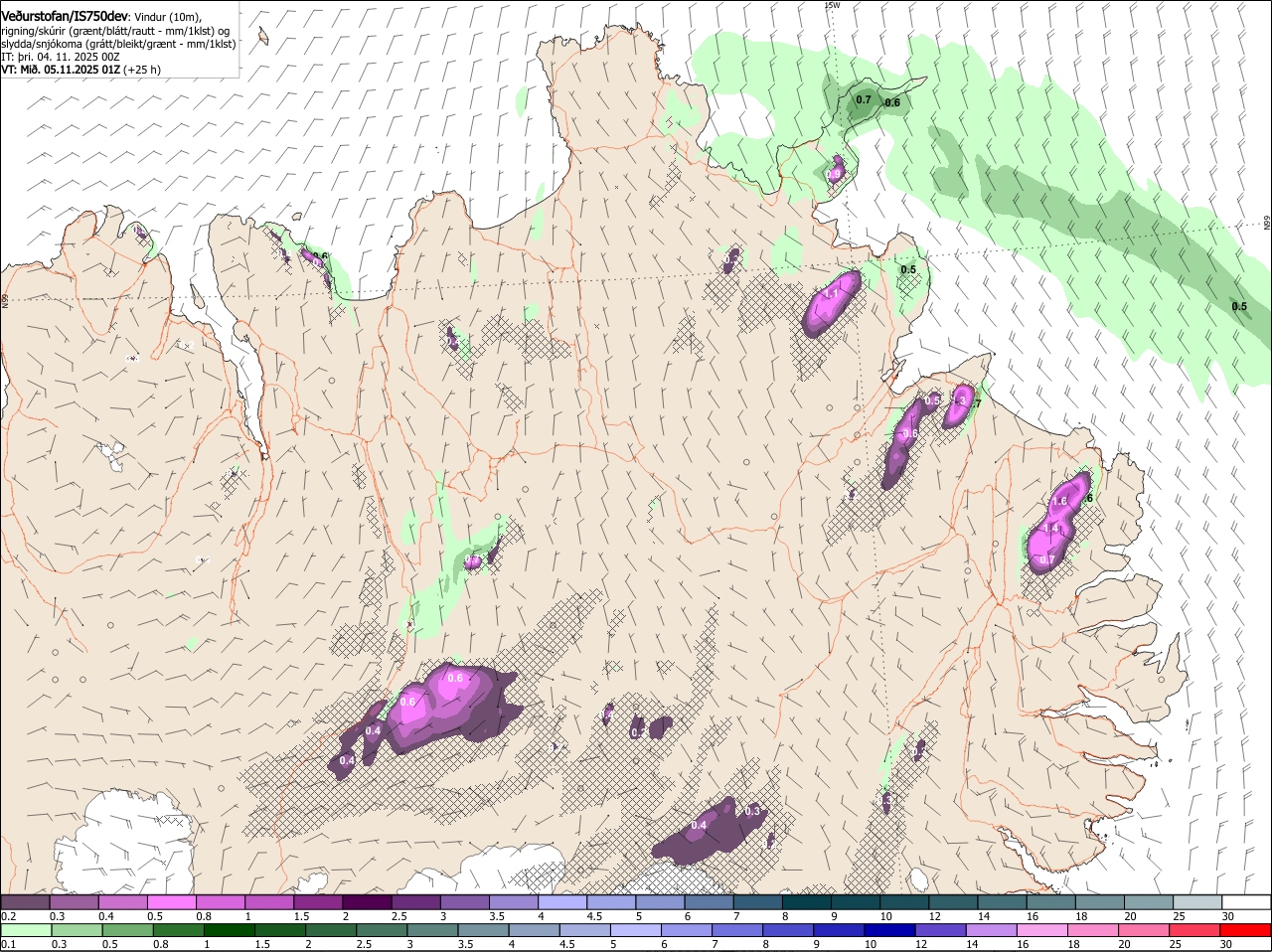Click the Veðurstofan/IS750dev title text
This screenshot has height=952, width=1272.
[65, 17]
